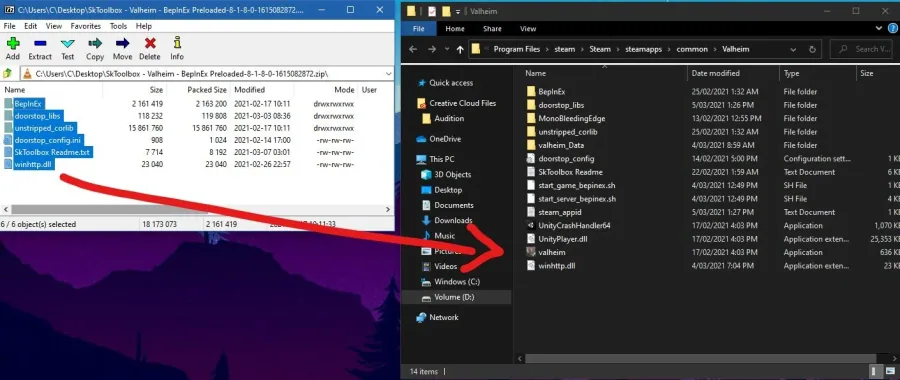Click the Explorer Forward arrow
Image resolution: width=900 pixels, height=380 pixels.
[432, 49]
